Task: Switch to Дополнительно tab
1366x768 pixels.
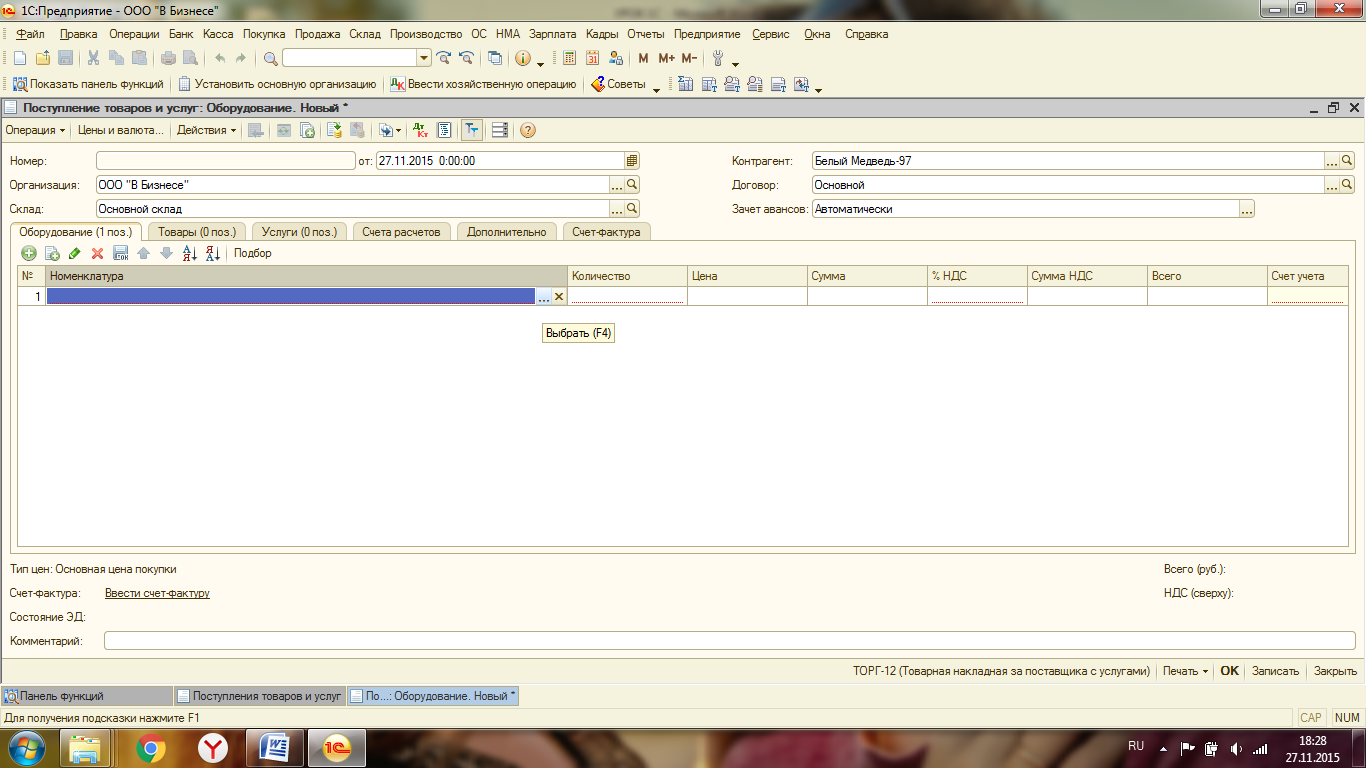Action: (507, 231)
